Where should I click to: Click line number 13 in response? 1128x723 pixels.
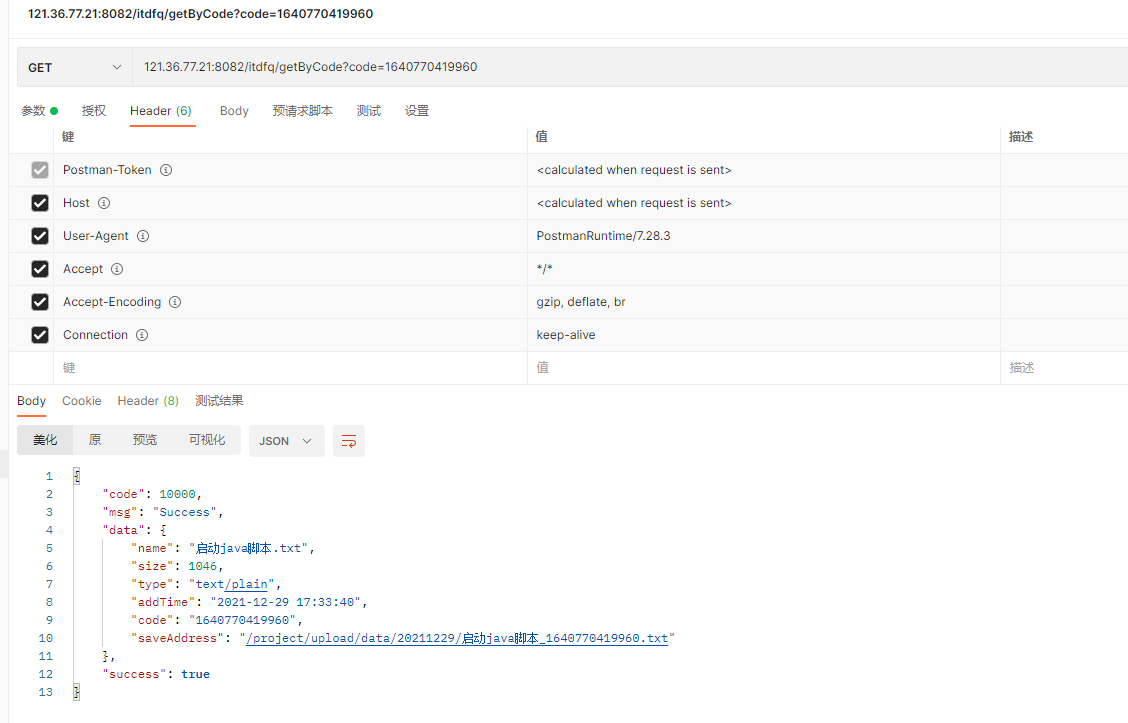[46, 692]
